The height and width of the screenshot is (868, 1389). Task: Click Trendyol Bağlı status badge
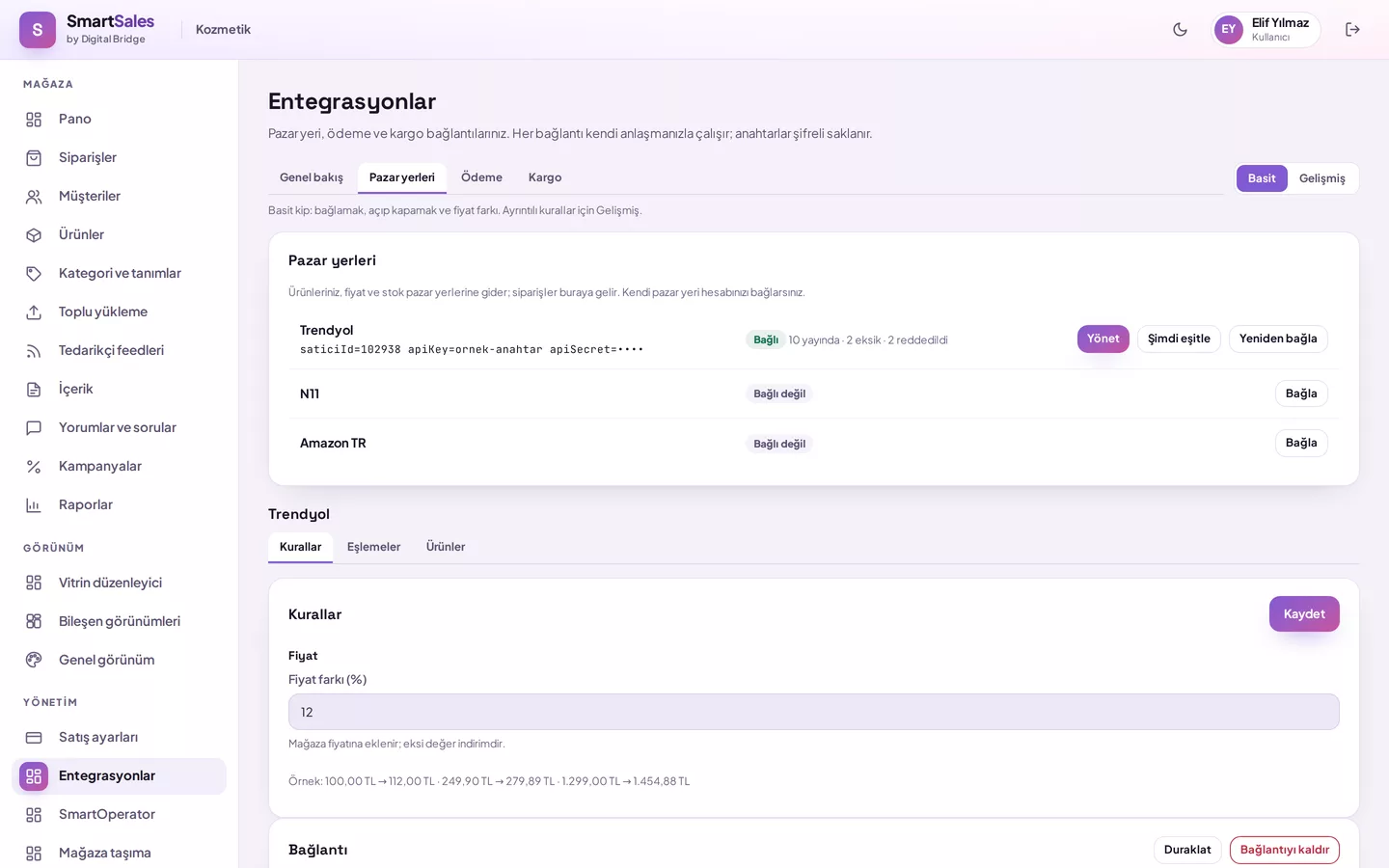(x=766, y=339)
